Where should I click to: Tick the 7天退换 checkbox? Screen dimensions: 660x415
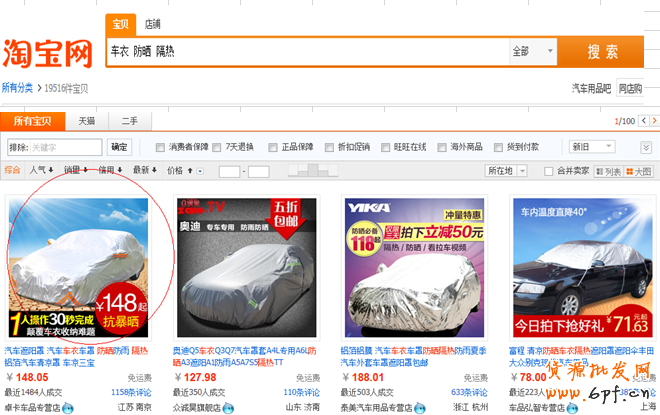tap(217, 147)
